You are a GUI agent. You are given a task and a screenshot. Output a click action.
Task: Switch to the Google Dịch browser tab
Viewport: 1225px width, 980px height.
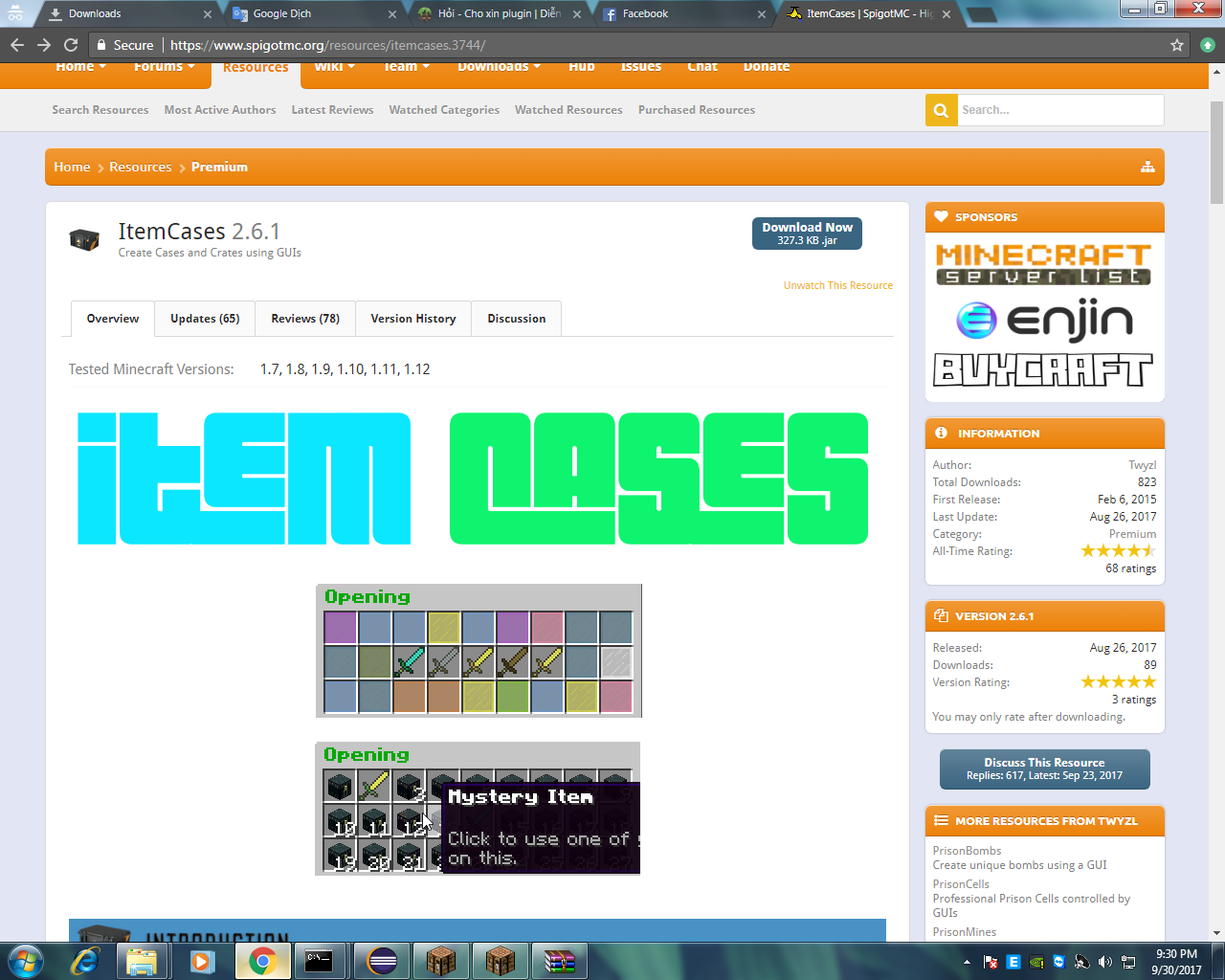[312, 13]
